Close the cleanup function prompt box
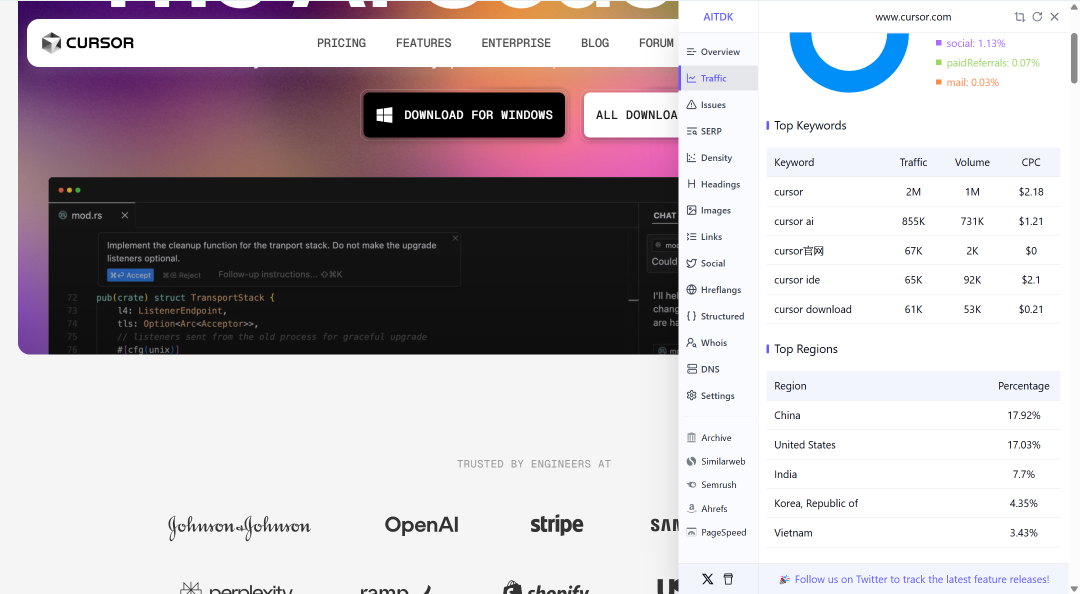The width and height of the screenshot is (1080, 594). (x=455, y=238)
